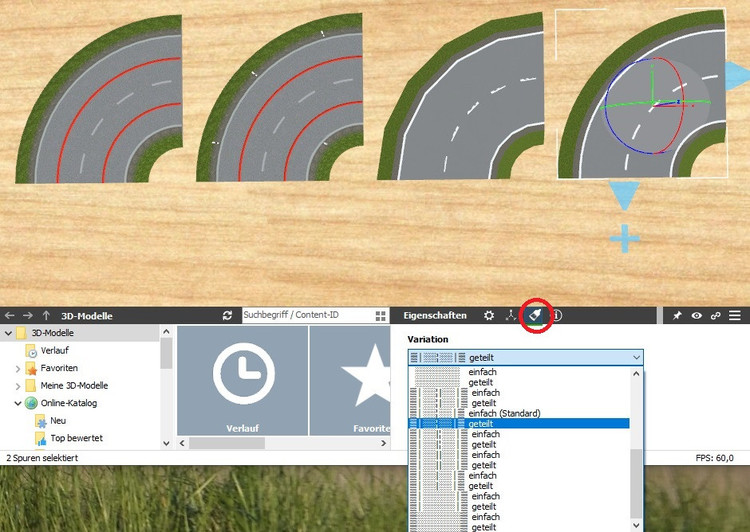
Task: Click the blue right arrow beside selected road
Action: 737,76
